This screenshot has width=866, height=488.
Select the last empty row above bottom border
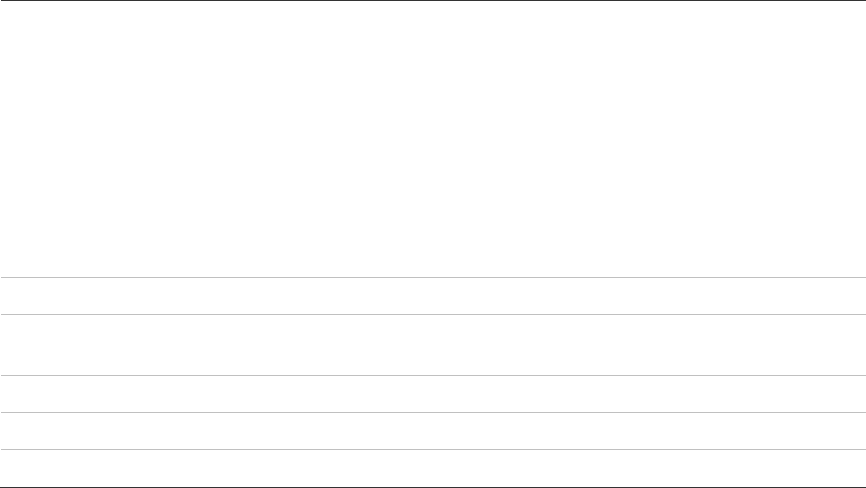coord(433,468)
